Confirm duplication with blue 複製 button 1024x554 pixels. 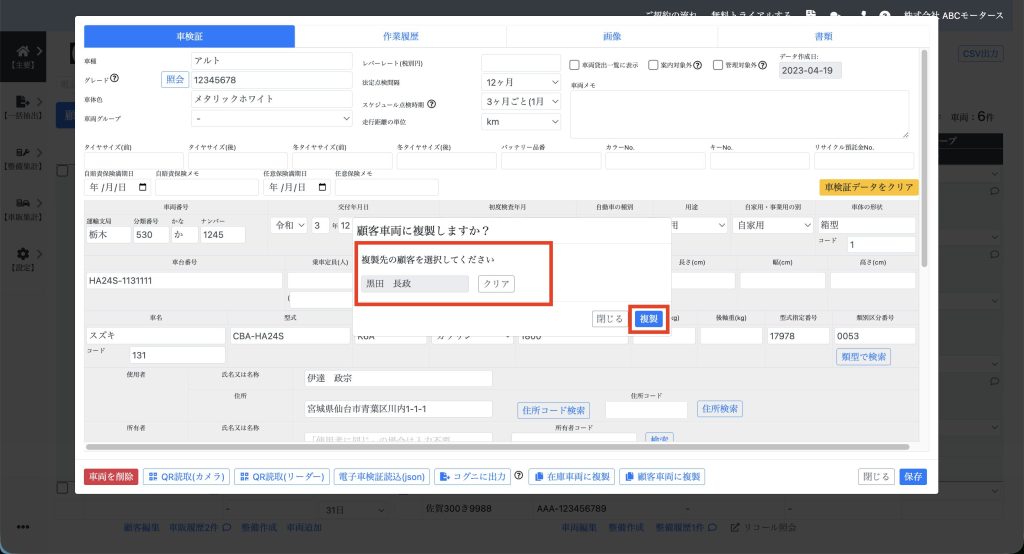[649, 319]
